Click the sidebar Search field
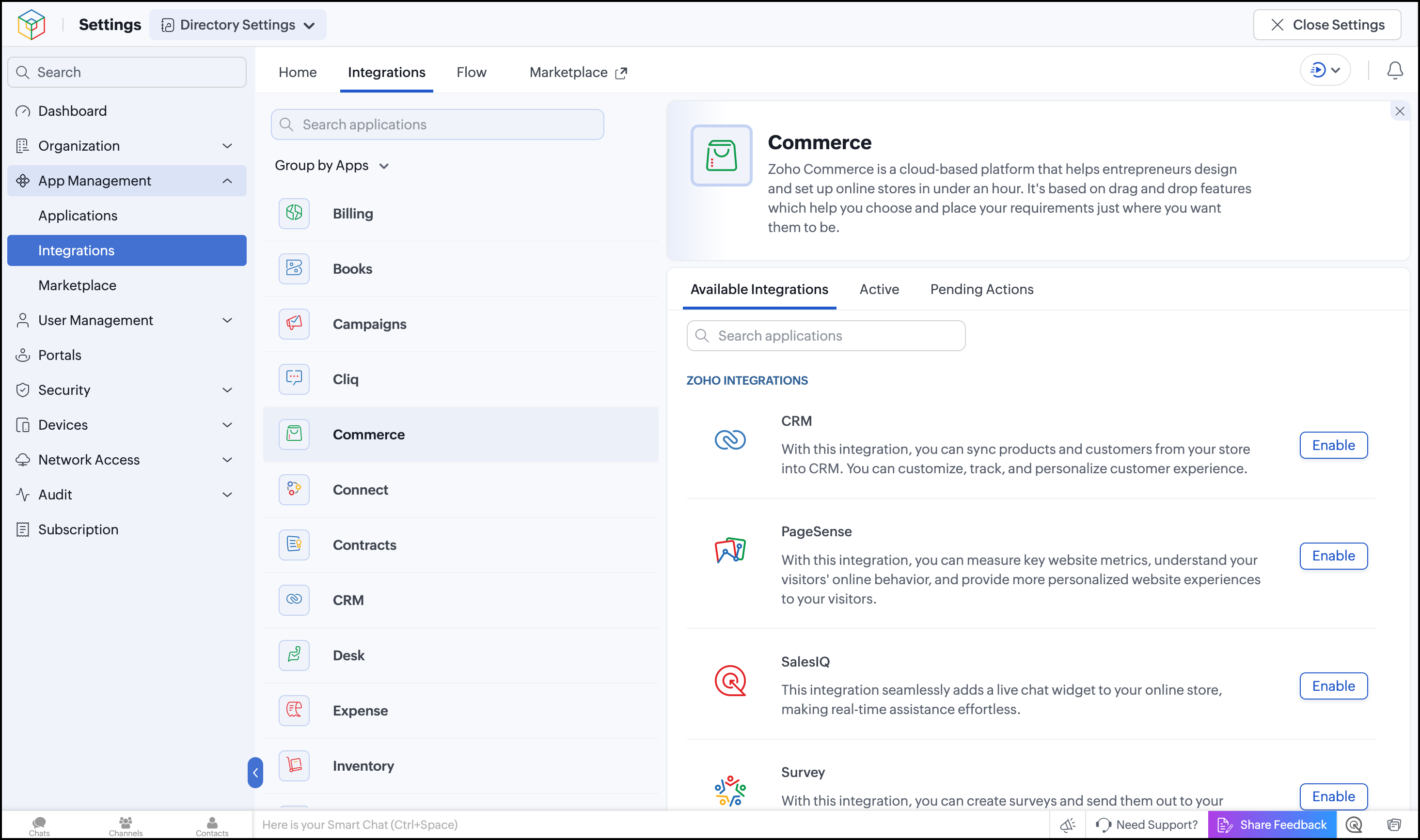The image size is (1420, 840). point(127,72)
